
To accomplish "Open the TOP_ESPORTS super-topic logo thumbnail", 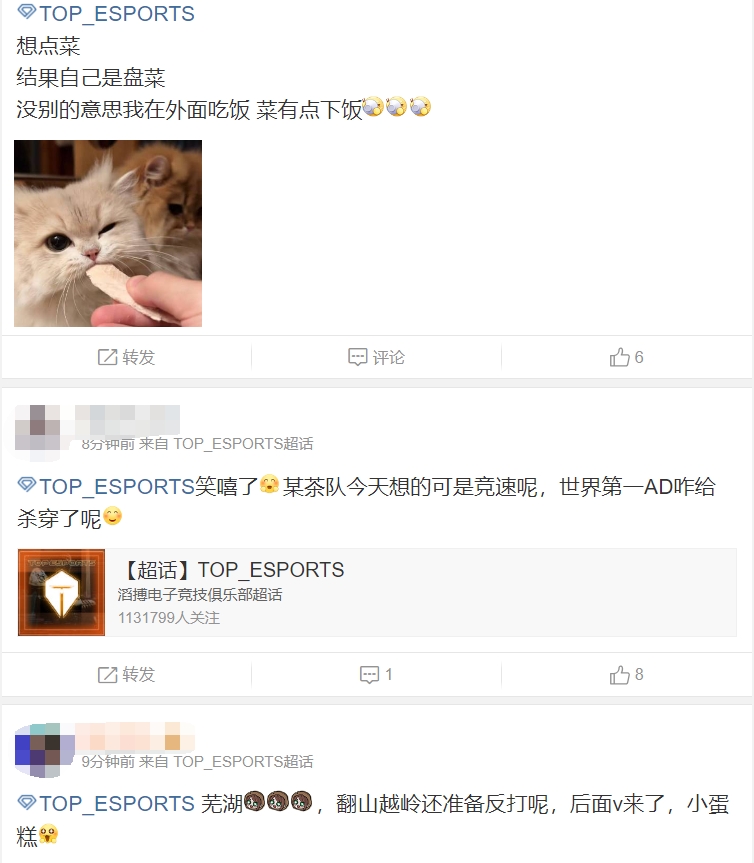I will click(61, 592).
